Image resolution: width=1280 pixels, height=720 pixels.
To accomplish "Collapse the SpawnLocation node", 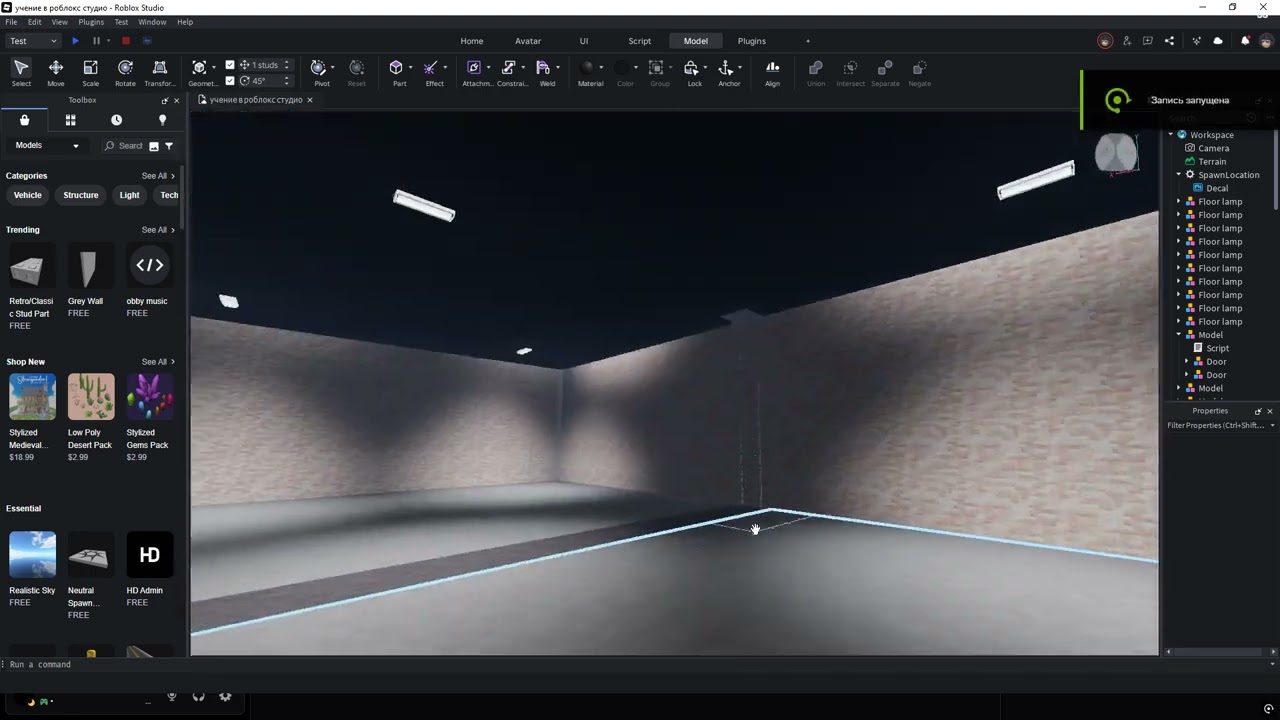I will 1179,175.
